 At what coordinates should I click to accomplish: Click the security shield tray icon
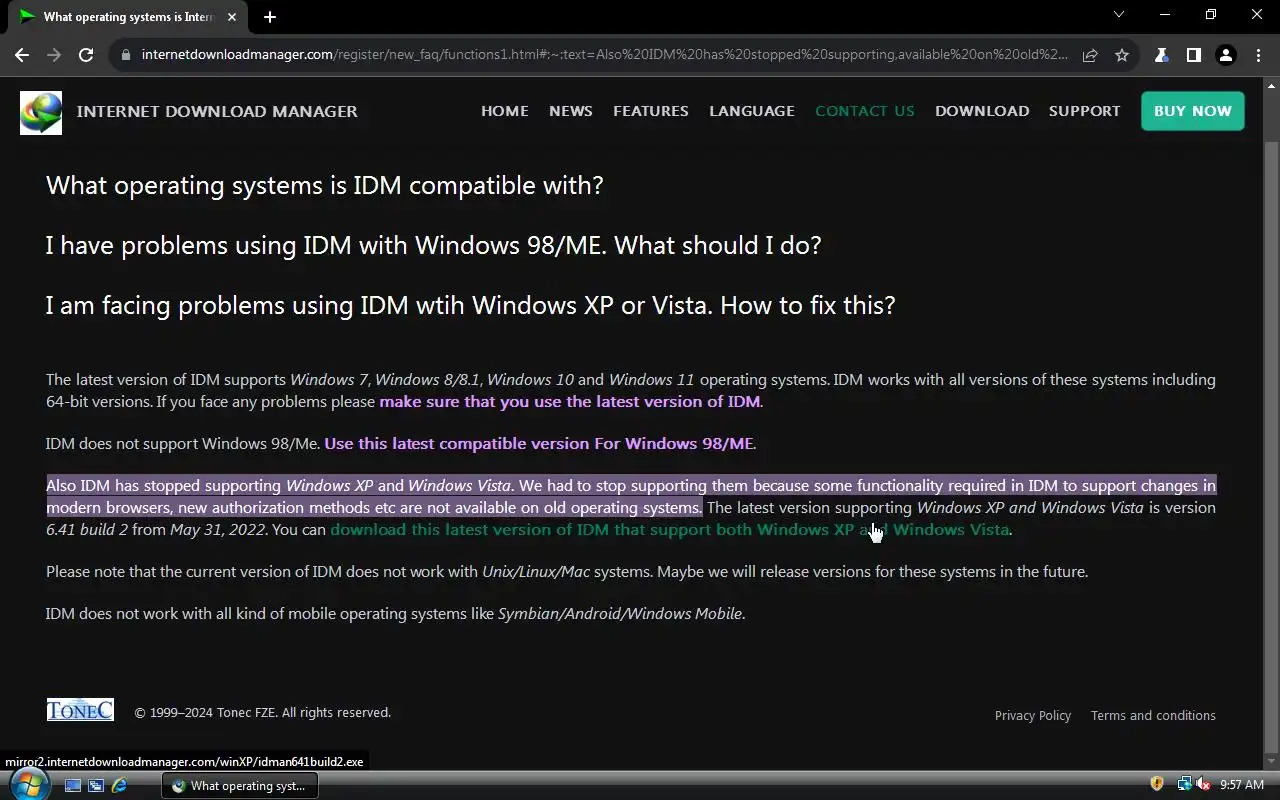1157,785
